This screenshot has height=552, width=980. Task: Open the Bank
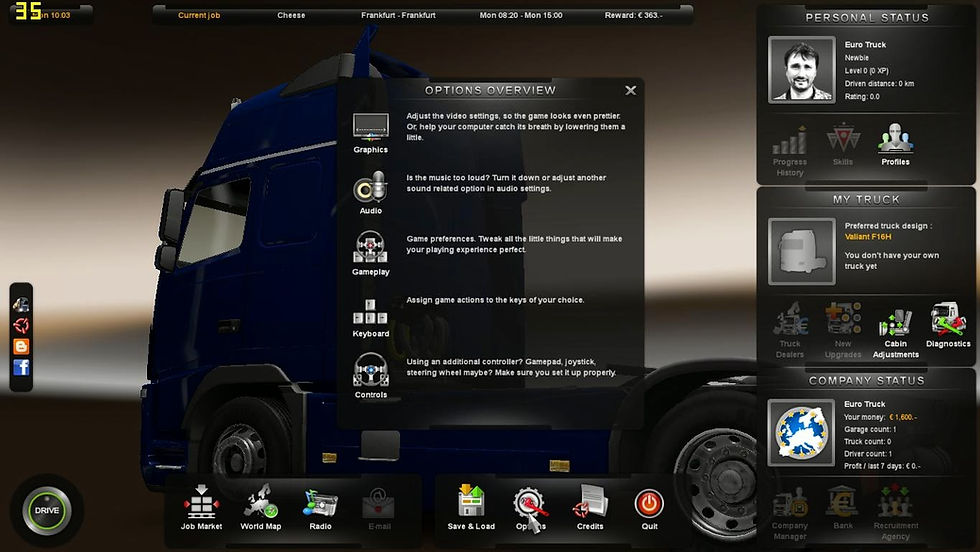coord(842,508)
